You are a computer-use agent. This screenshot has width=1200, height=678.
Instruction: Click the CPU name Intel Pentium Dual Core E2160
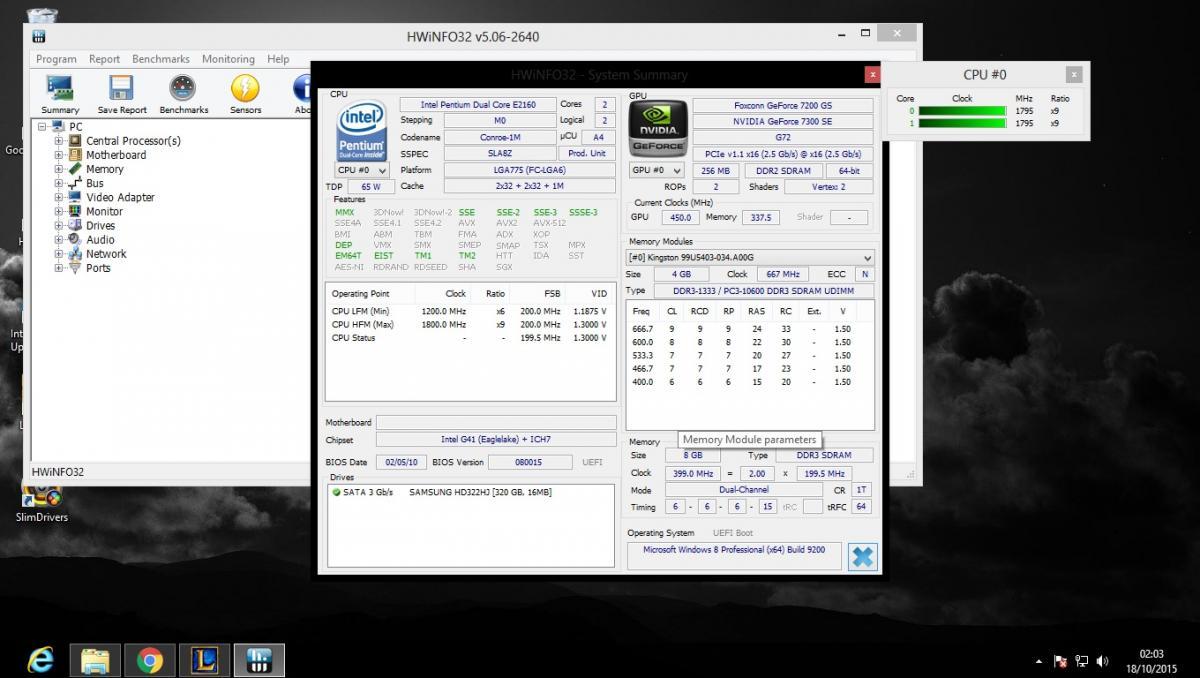[x=478, y=104]
